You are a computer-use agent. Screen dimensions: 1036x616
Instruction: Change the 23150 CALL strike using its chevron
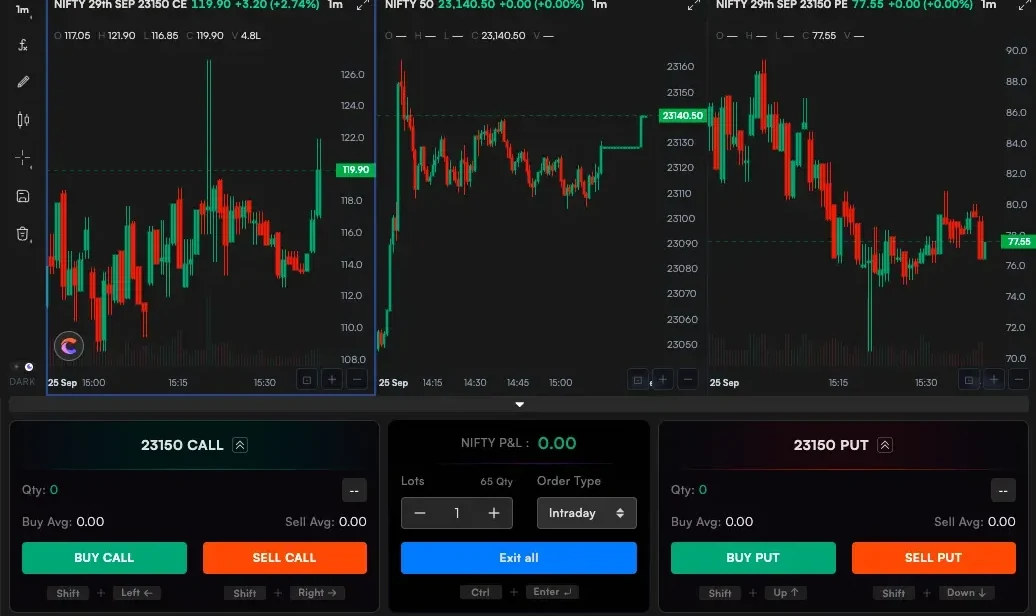pyautogui.click(x=240, y=445)
